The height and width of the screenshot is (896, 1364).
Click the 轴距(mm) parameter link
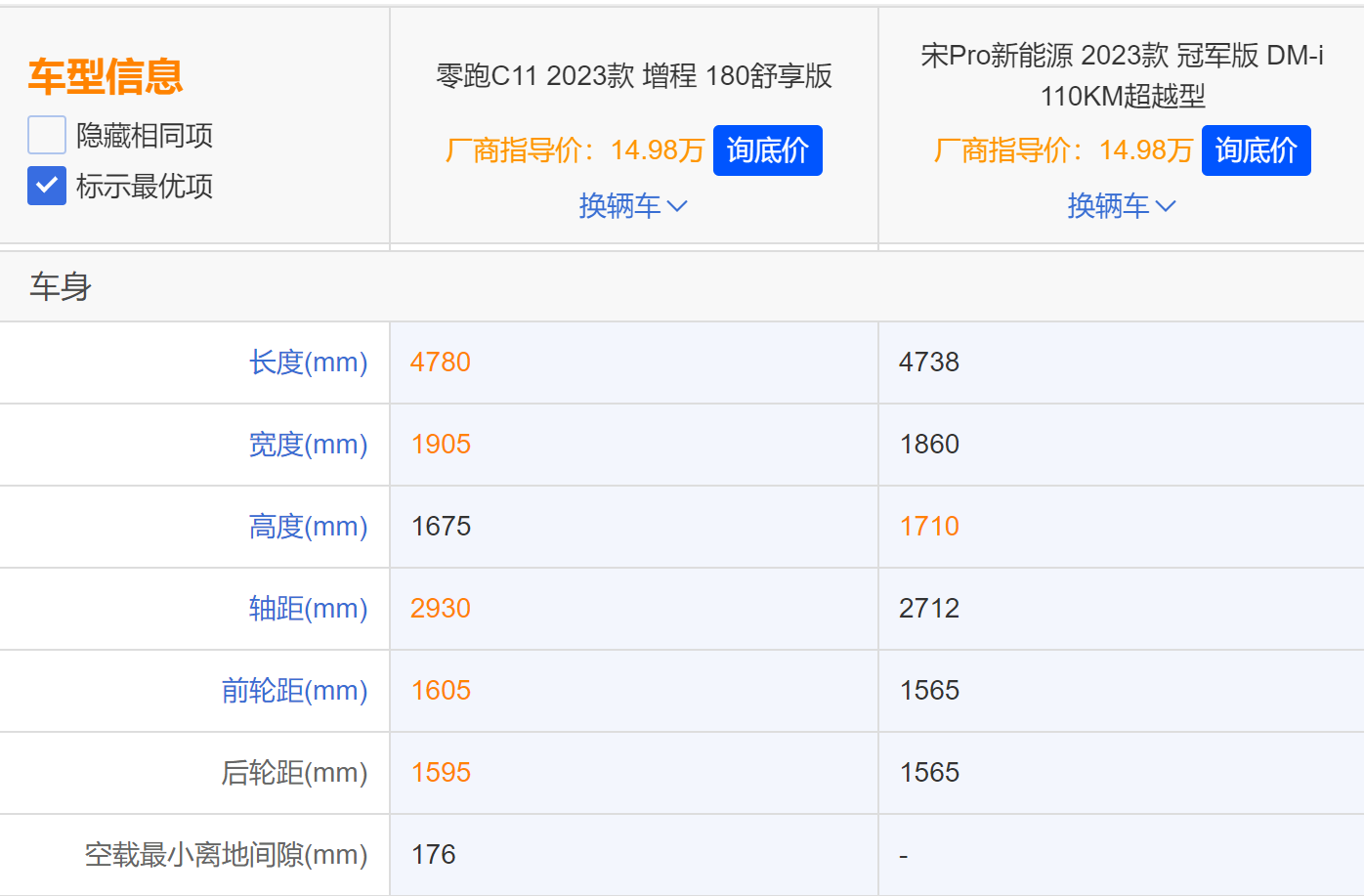click(x=308, y=609)
